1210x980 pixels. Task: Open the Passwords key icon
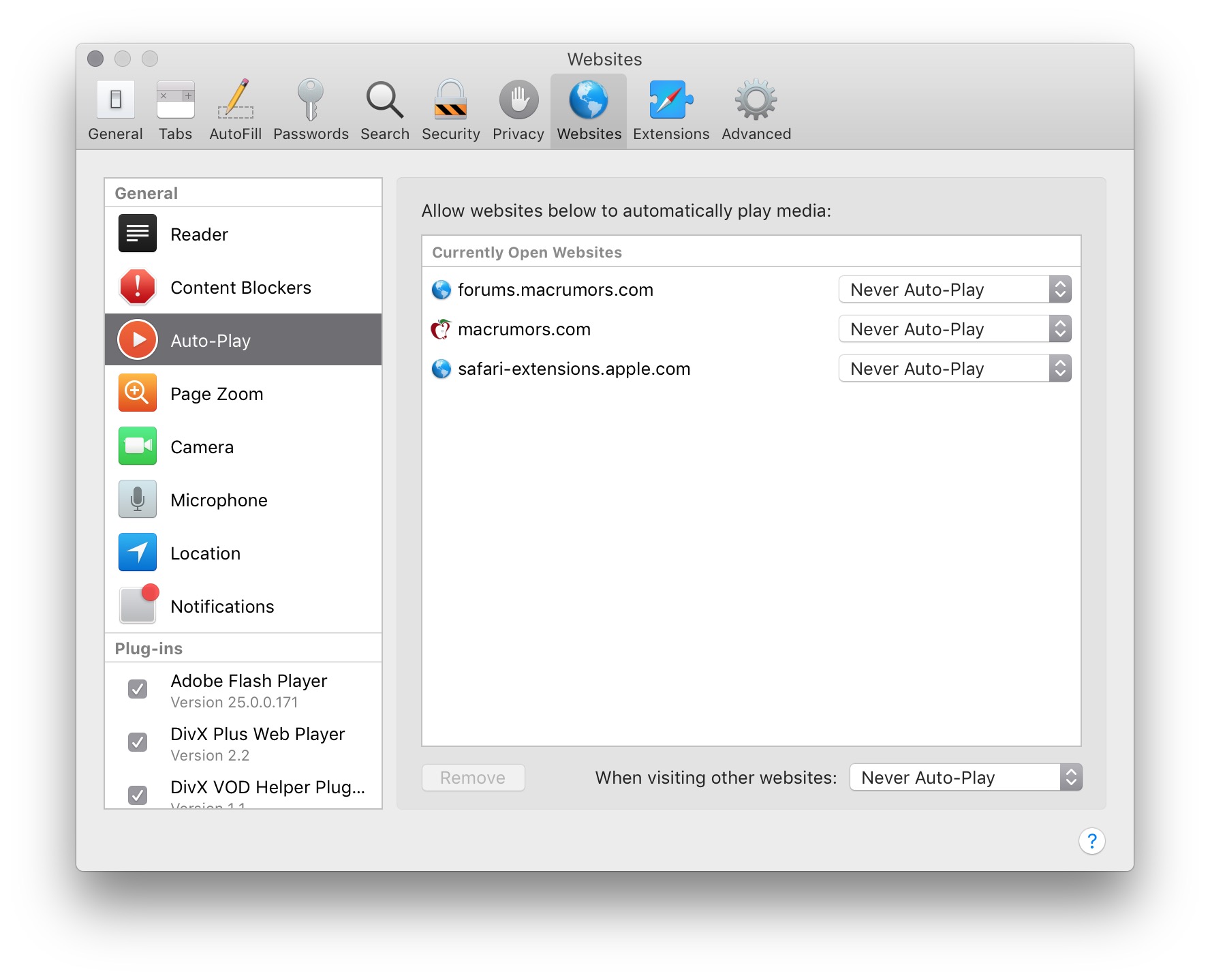pos(311,99)
